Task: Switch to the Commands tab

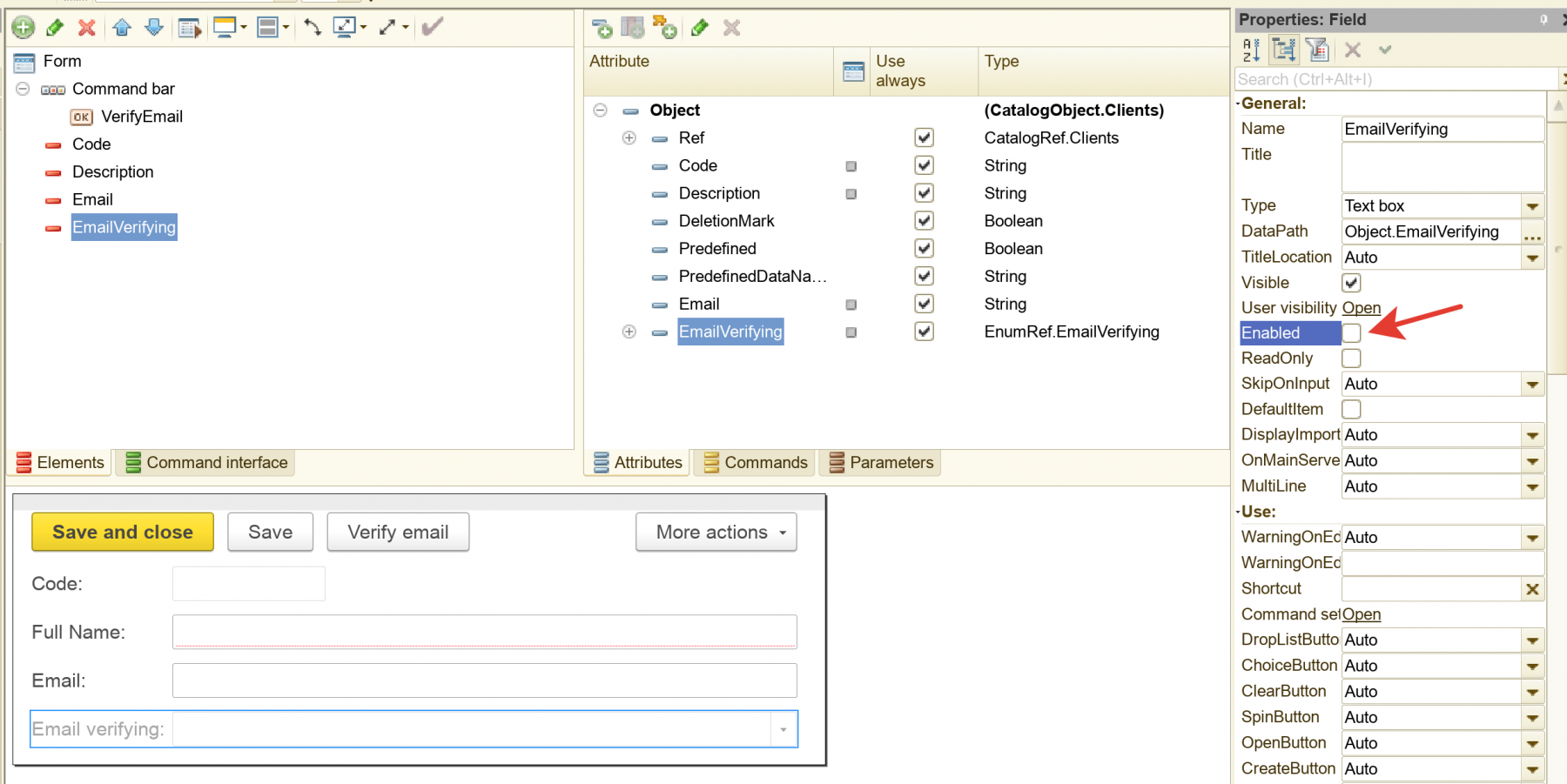Action: pyautogui.click(x=756, y=463)
